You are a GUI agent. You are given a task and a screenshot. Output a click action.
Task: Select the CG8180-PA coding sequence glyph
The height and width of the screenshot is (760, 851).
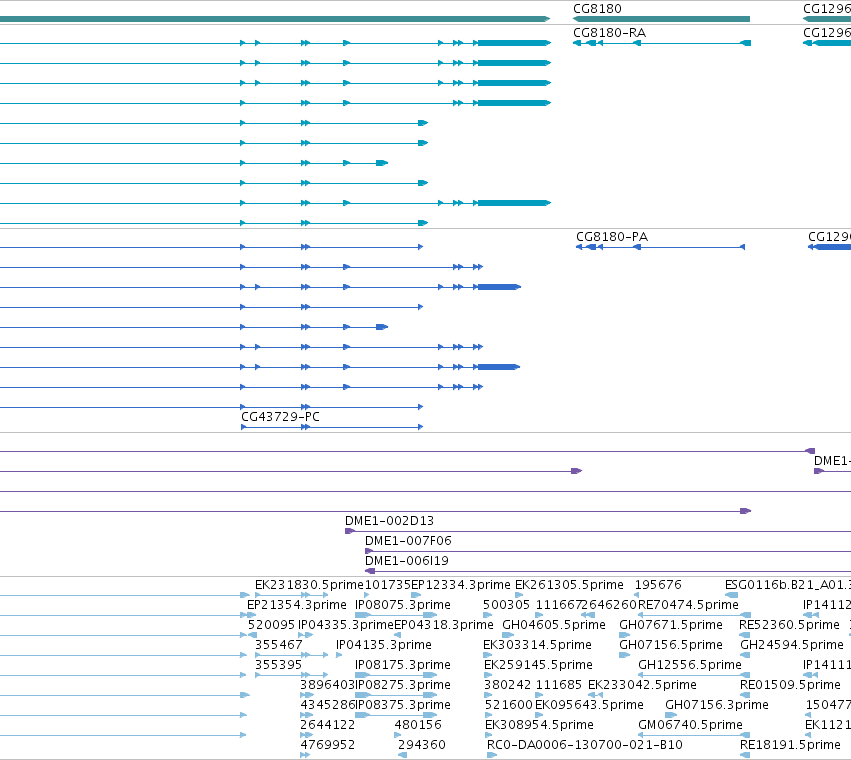(x=661, y=247)
